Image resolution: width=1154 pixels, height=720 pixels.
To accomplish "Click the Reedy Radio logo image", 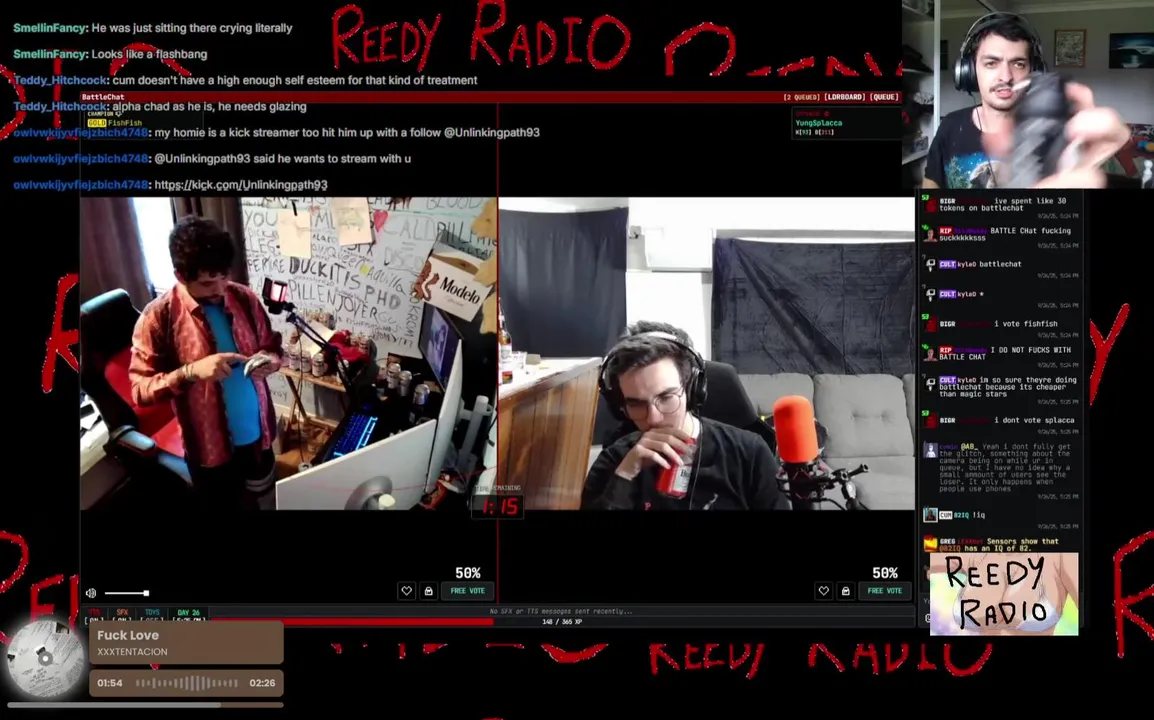I will point(1004,594).
